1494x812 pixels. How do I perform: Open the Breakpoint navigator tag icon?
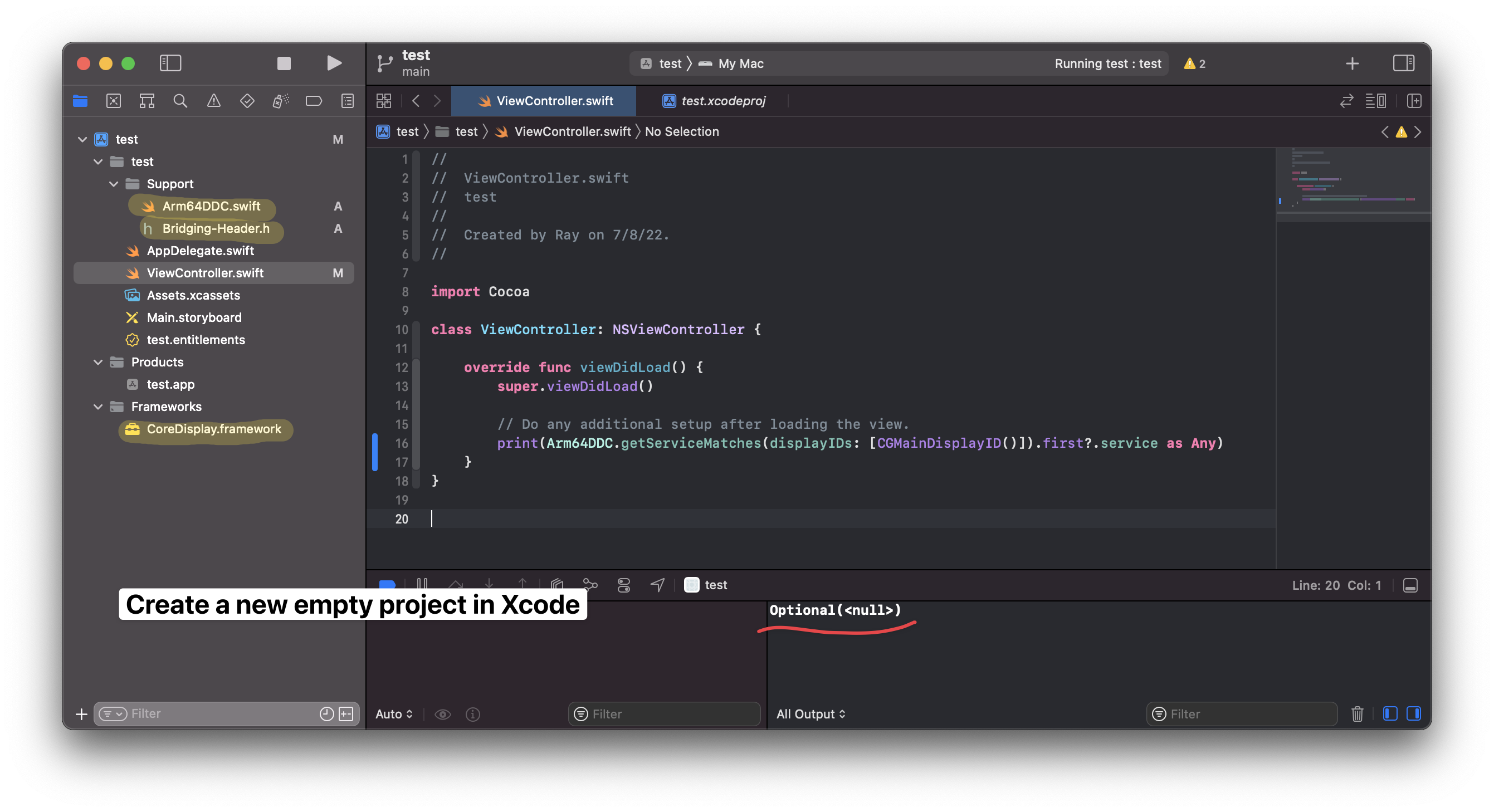click(313, 100)
